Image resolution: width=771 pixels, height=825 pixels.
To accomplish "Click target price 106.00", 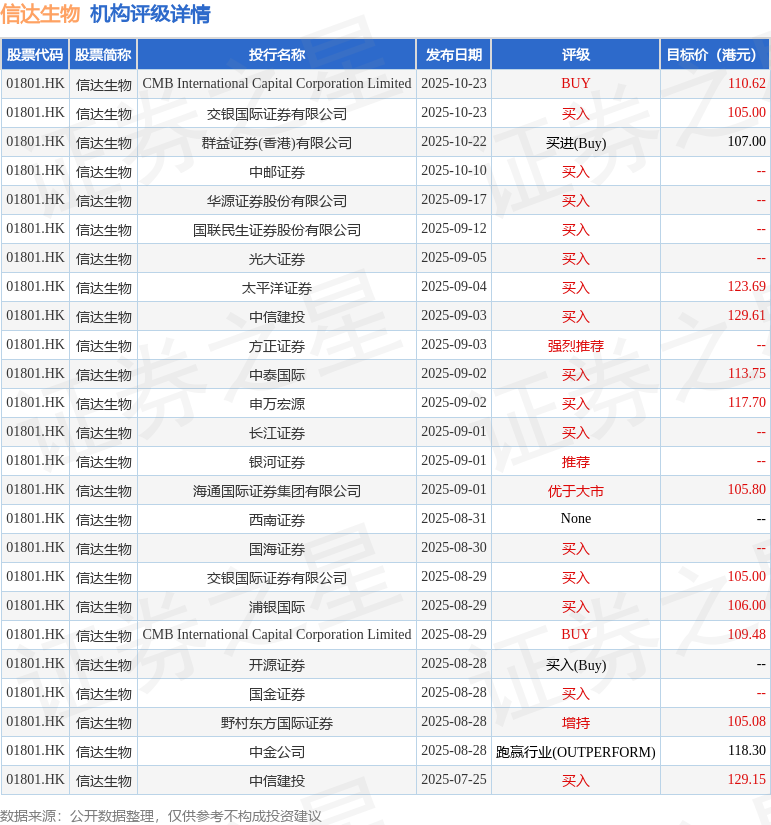I will coord(746,606).
